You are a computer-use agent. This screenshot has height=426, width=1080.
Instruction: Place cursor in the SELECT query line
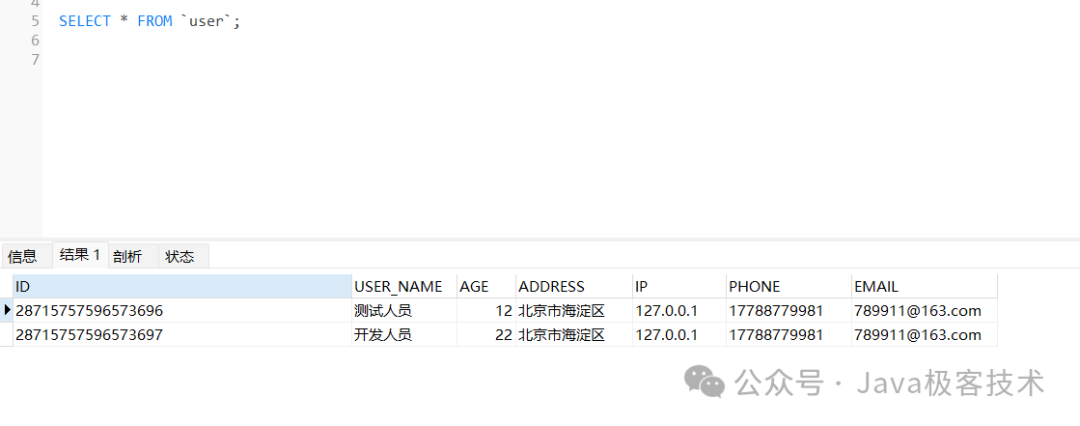[x=150, y=21]
